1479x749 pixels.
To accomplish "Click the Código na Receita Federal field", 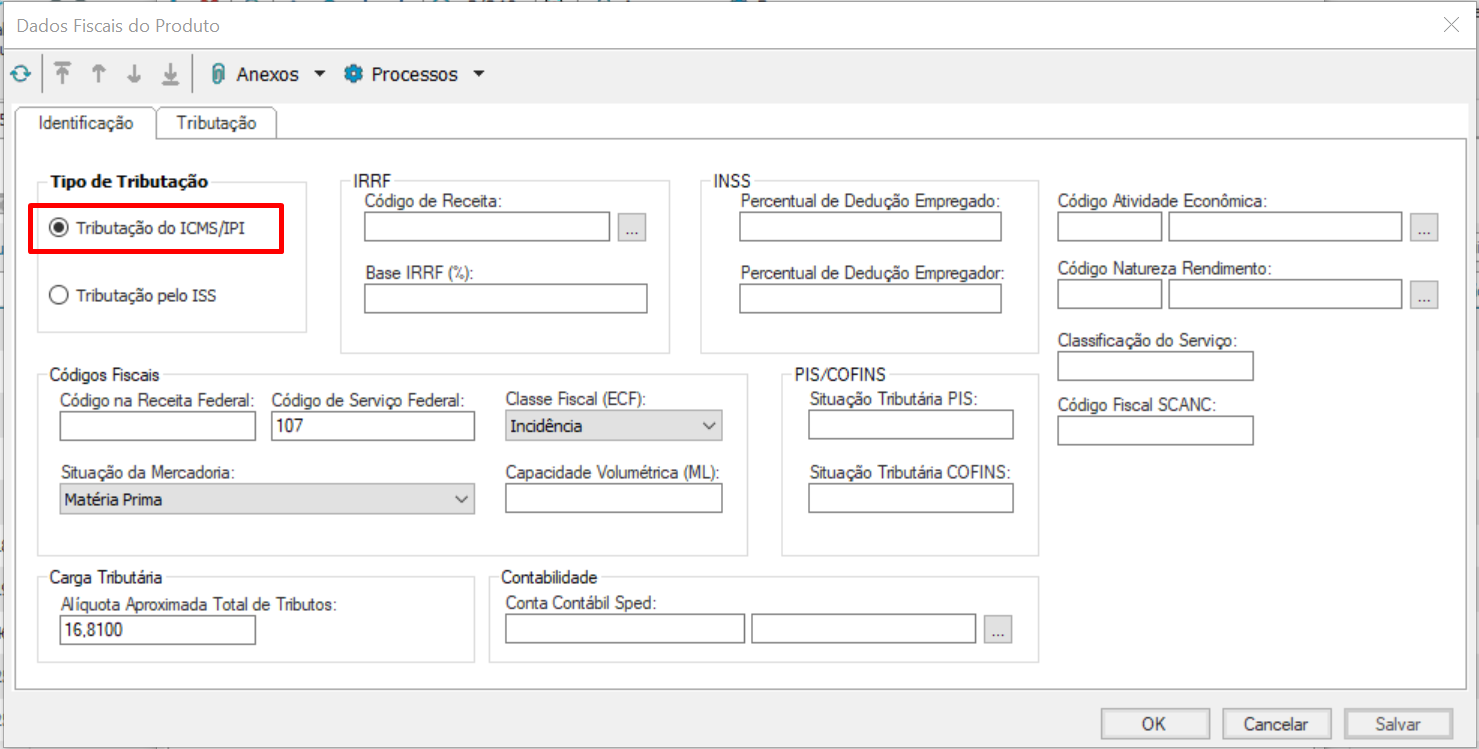I will coord(158,426).
